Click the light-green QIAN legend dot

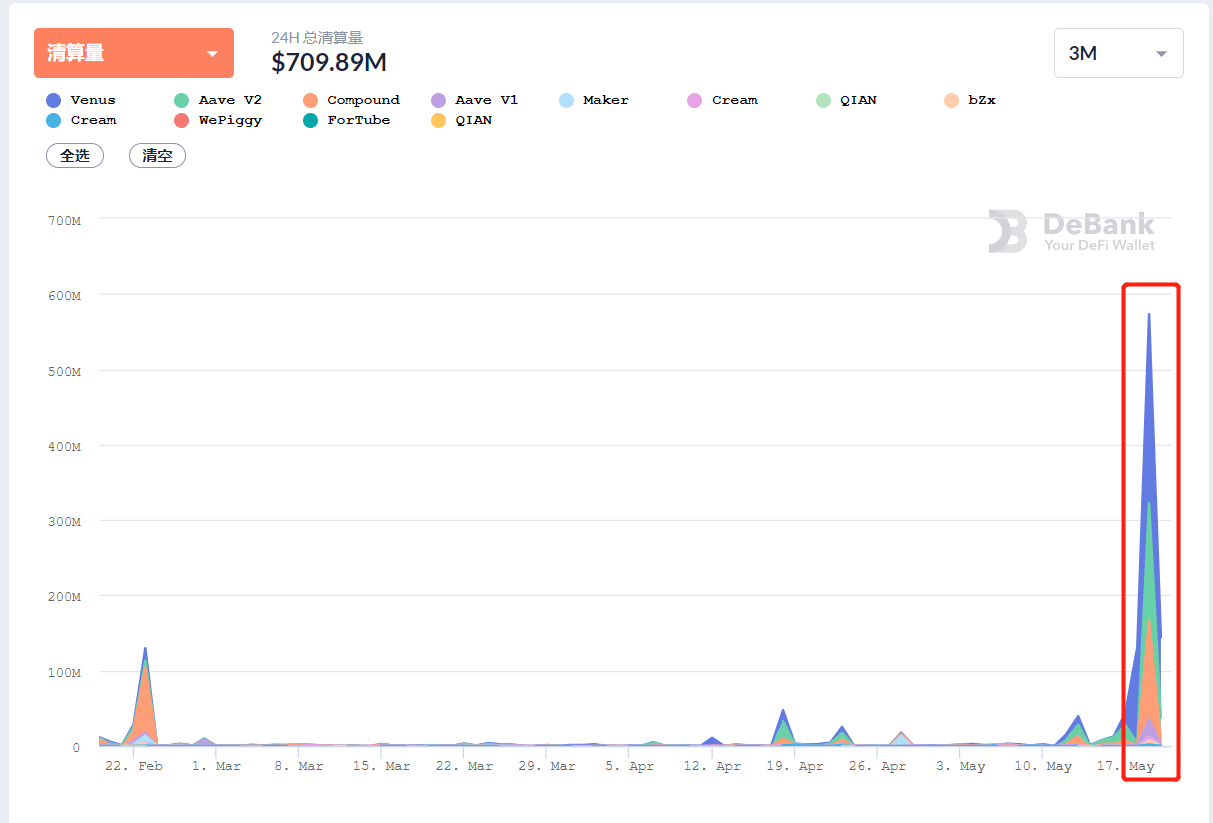[823, 100]
